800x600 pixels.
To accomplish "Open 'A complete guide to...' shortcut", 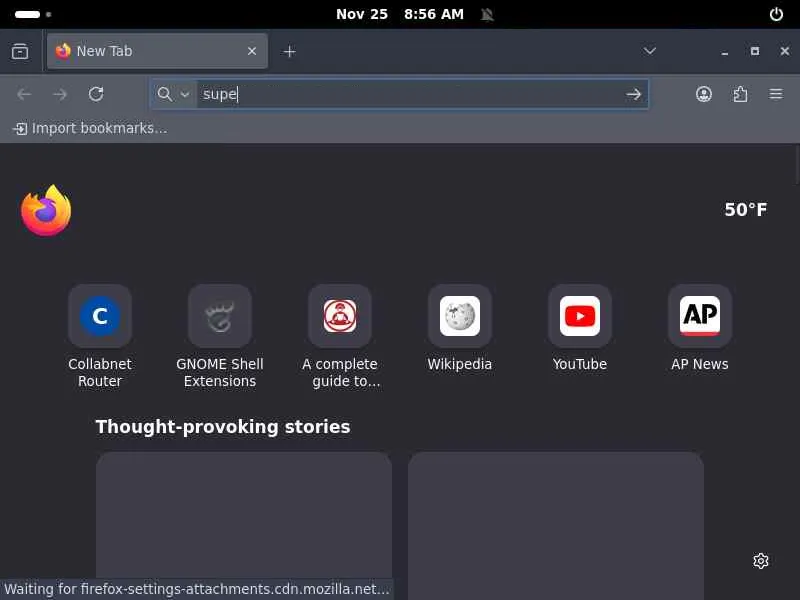I will tap(340, 337).
